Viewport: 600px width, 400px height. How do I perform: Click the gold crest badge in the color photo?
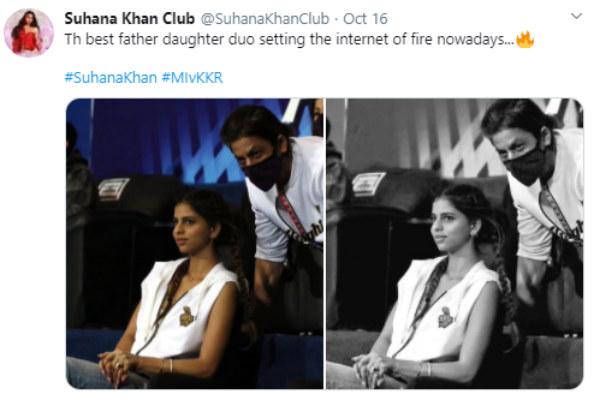pos(186,316)
